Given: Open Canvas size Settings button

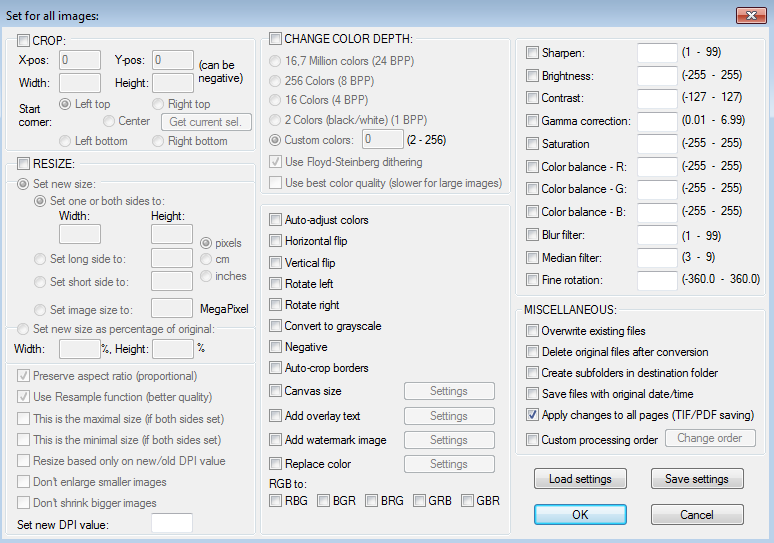Looking at the screenshot, I should [449, 391].
